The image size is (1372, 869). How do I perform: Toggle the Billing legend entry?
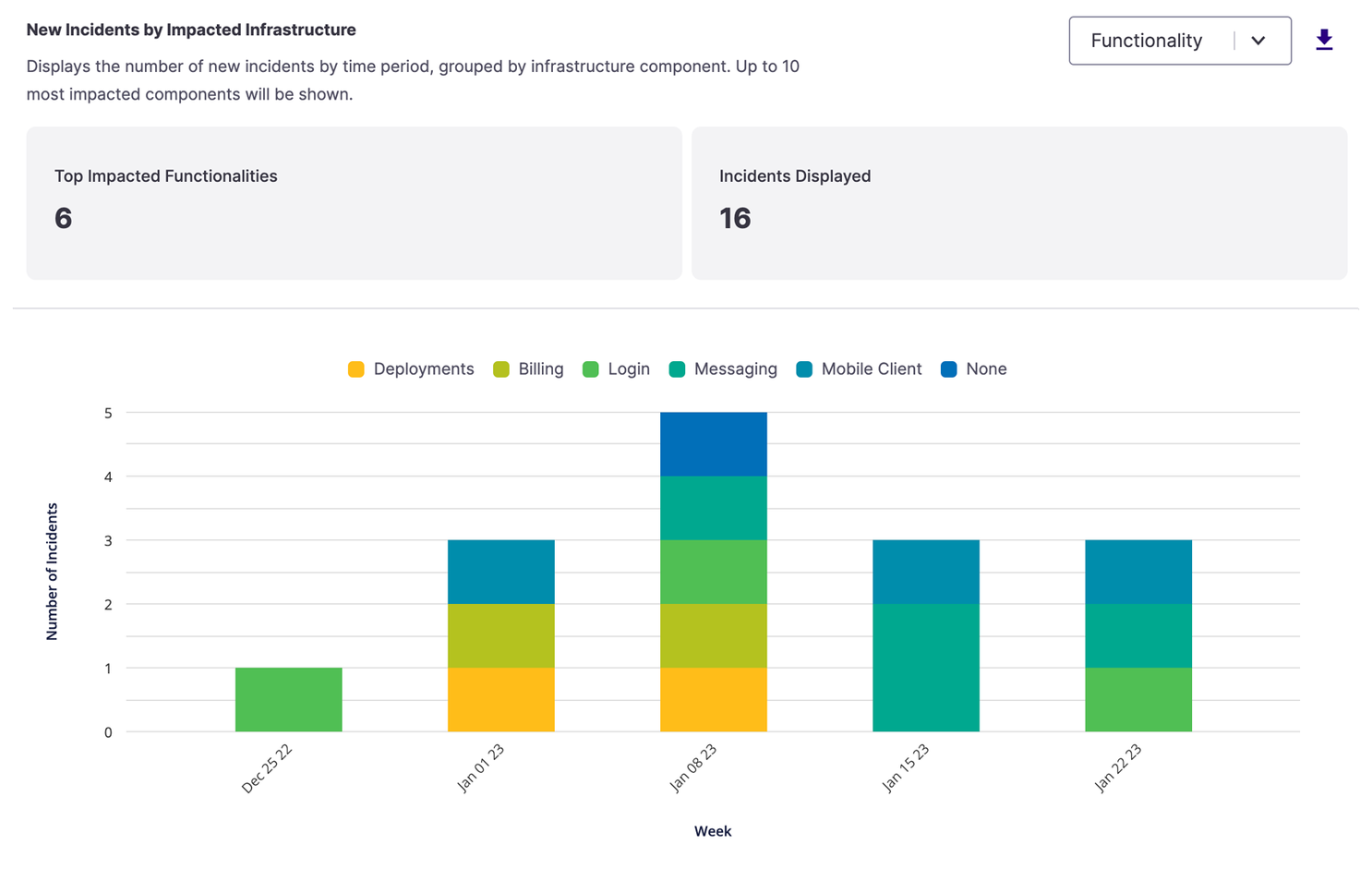click(528, 369)
